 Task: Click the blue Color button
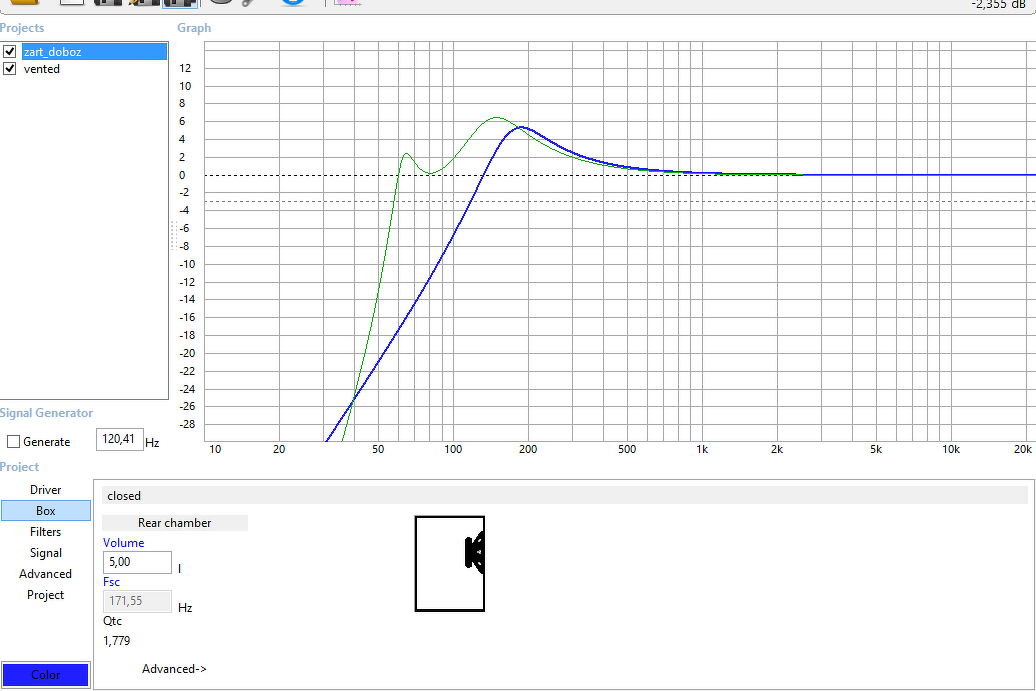point(46,674)
